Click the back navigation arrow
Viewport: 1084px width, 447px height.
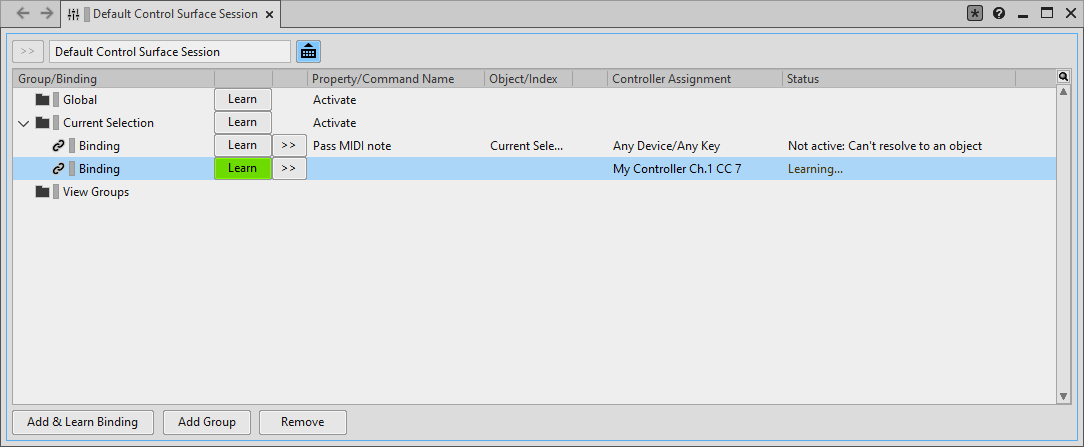22,13
